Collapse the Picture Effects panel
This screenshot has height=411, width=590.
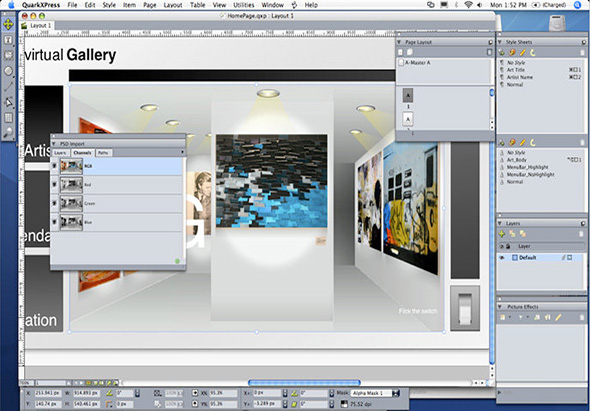pyautogui.click(x=500, y=307)
